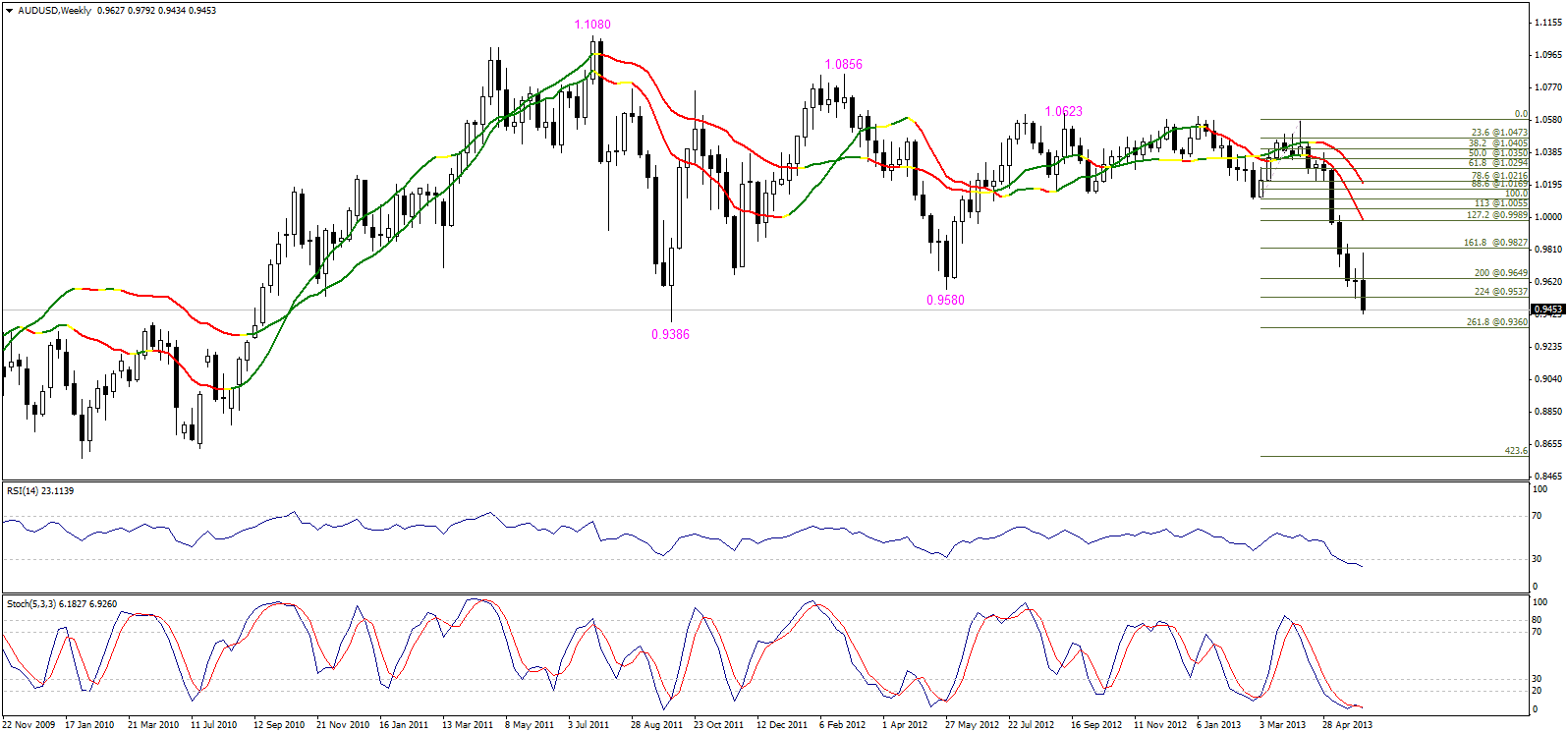Select the 13 Mar 2011 date label
The width and height of the screenshot is (1568, 733).
coord(468,725)
